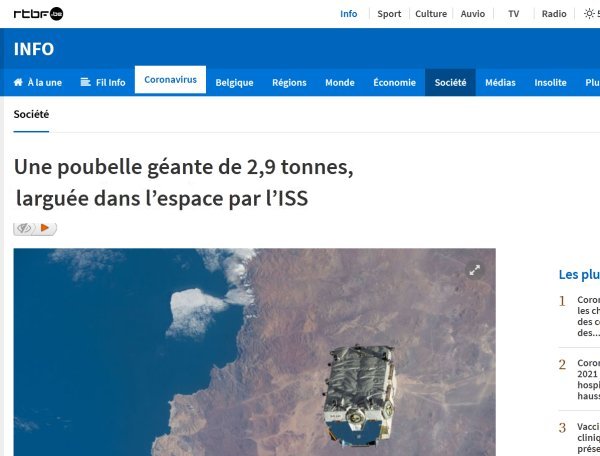
Task: Click the space cargo article photo
Action: click(254, 352)
